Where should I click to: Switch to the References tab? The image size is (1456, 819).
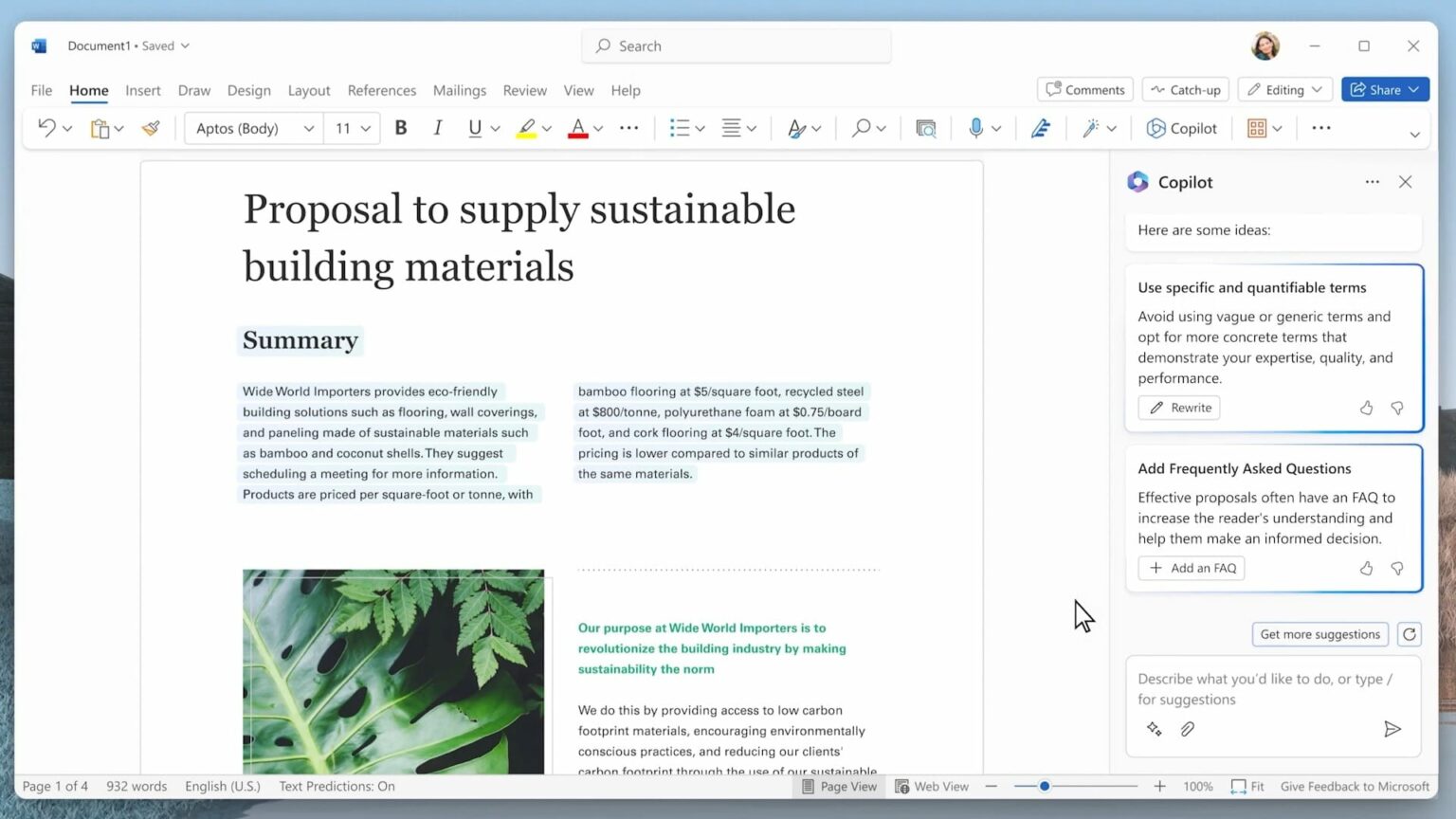point(381,91)
